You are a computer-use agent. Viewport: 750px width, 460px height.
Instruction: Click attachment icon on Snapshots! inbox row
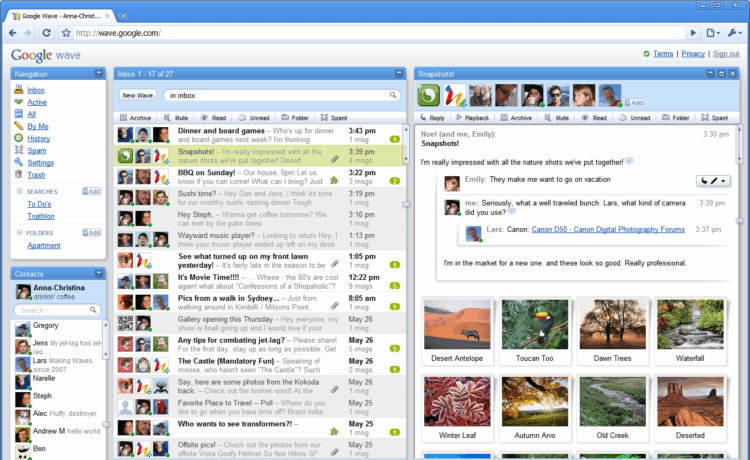(x=335, y=159)
